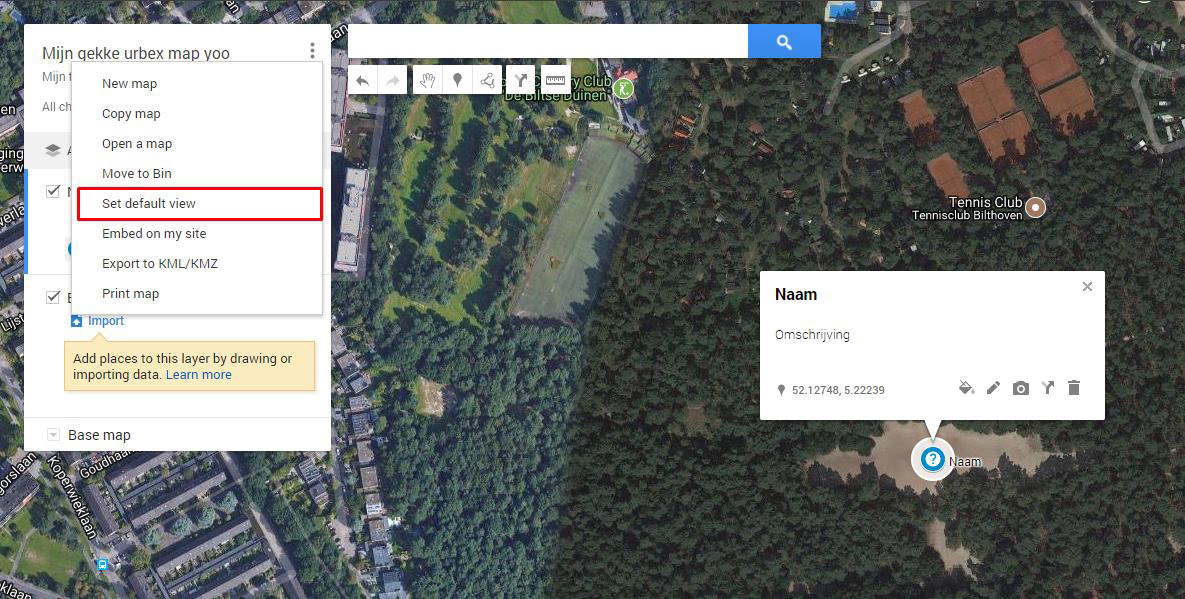Select the add marker tool
1185x599 pixels.
pyautogui.click(x=457, y=80)
